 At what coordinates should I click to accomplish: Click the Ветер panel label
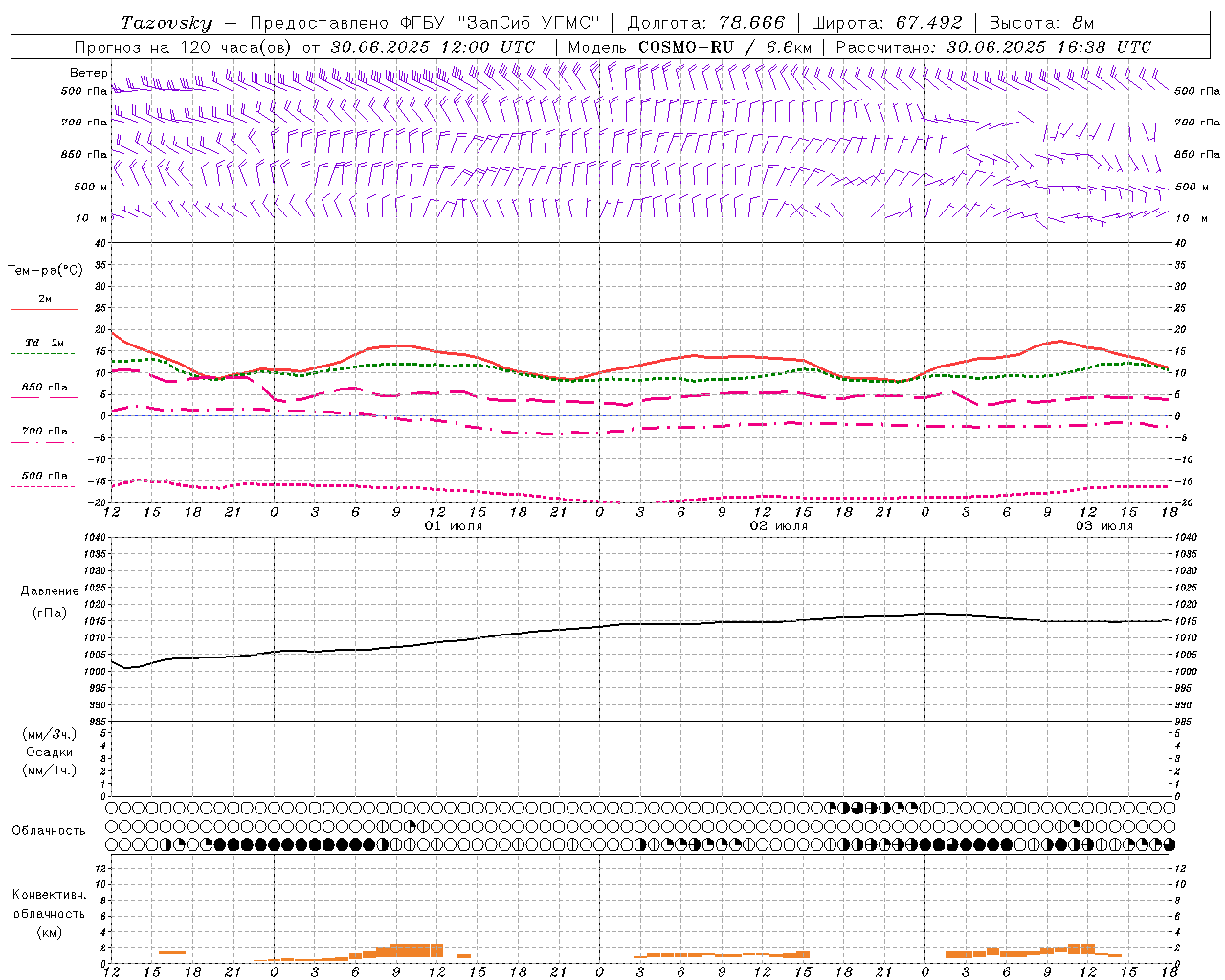coord(89,73)
